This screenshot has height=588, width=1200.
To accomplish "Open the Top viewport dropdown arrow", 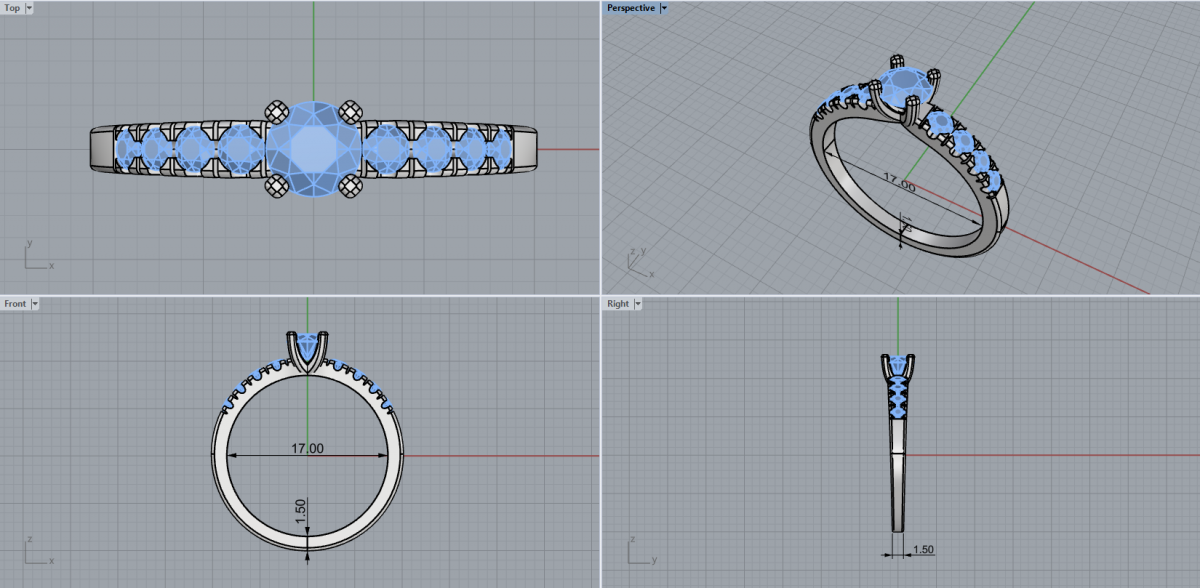I will coord(28,8).
